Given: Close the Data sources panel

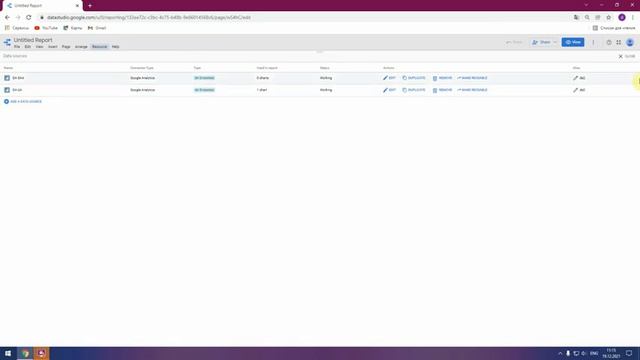Looking at the screenshot, I should coord(627,56).
